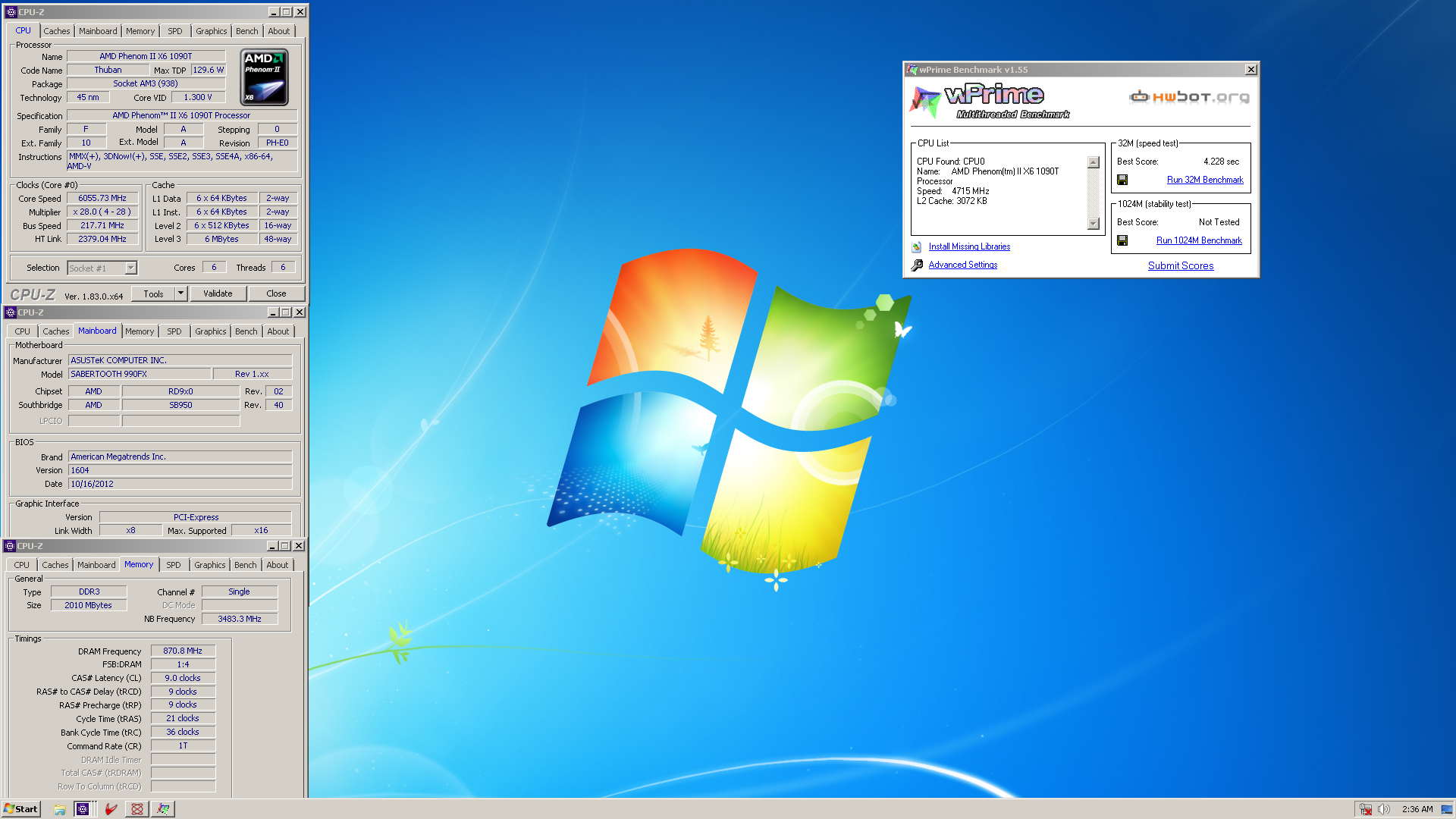This screenshot has width=1456, height=819.
Task: Click the Bus Speed value 217.71 MHz
Action: [102, 225]
